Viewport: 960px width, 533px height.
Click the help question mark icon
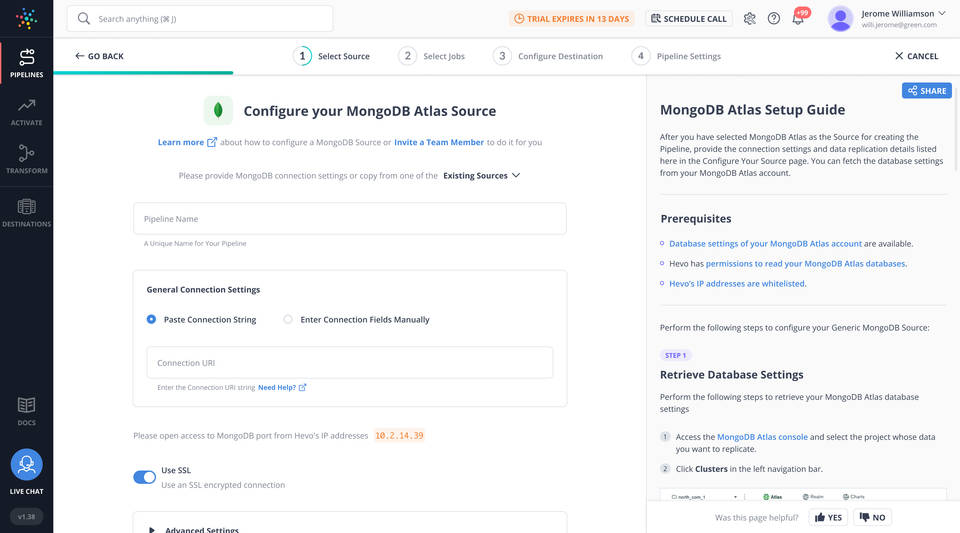point(774,18)
